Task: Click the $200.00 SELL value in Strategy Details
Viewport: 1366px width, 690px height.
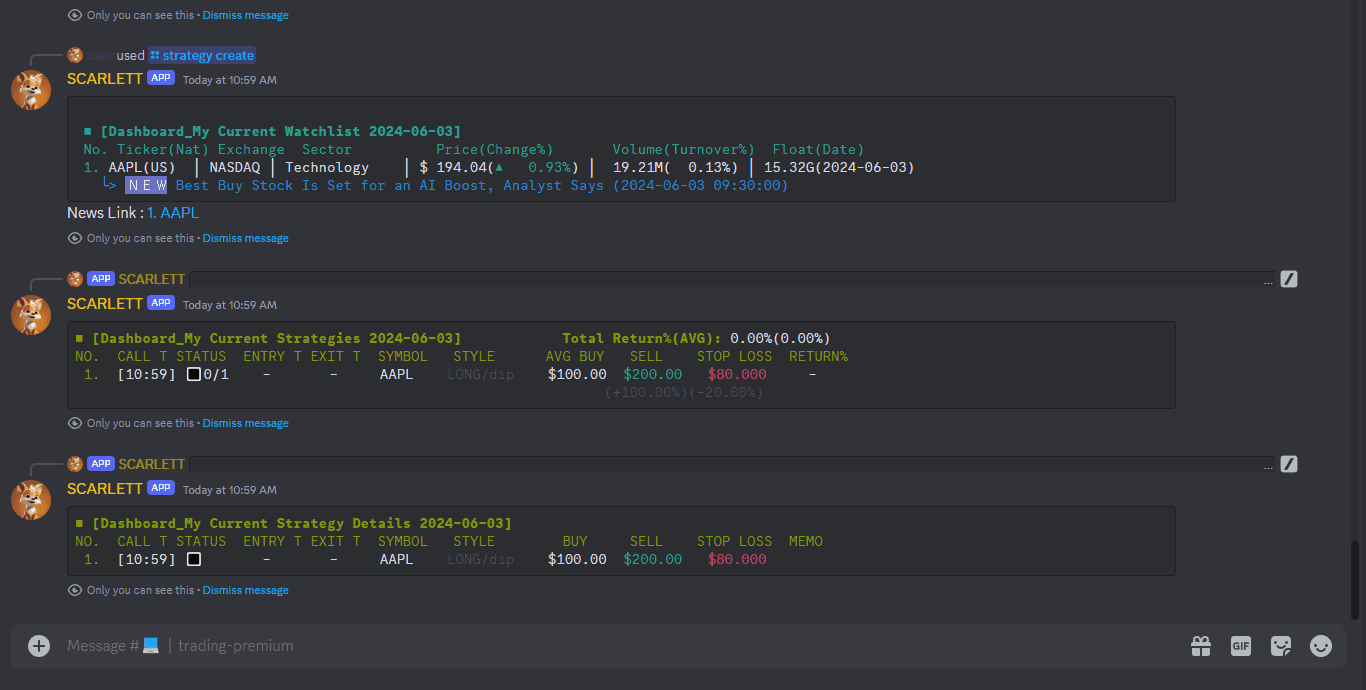Action: [653, 559]
